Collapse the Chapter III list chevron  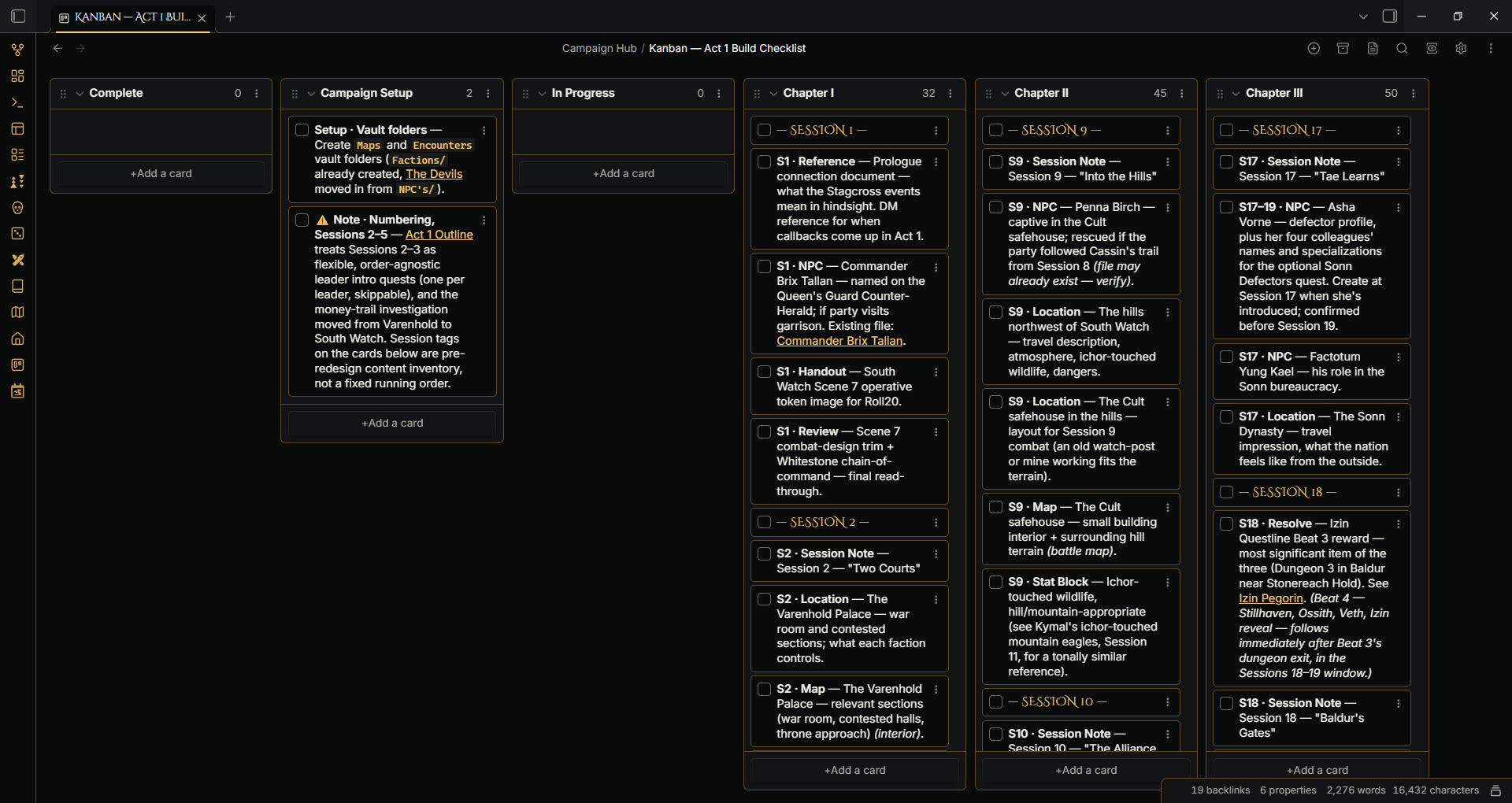(x=1236, y=94)
